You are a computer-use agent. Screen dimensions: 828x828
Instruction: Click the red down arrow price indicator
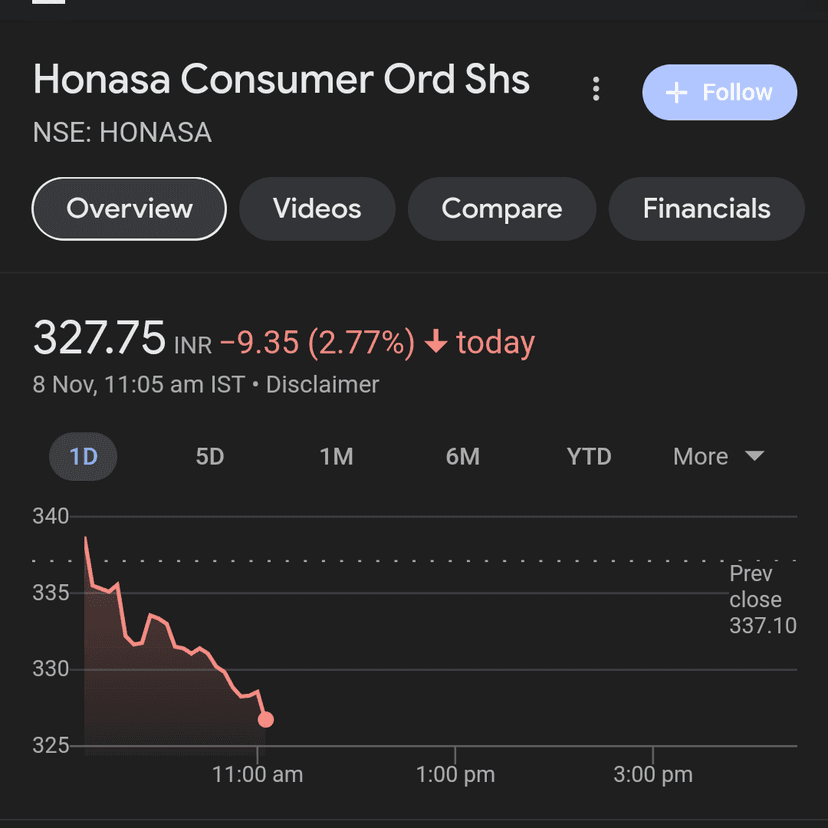435,343
